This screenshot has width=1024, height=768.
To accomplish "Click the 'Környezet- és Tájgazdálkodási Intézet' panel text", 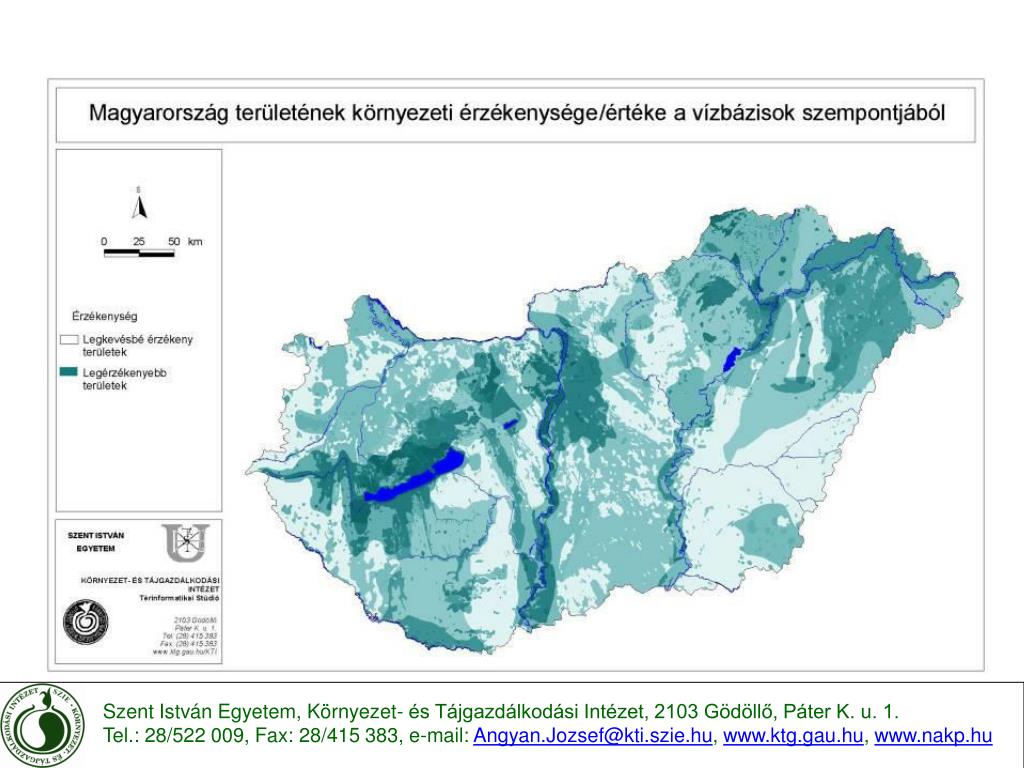I will [x=151, y=586].
